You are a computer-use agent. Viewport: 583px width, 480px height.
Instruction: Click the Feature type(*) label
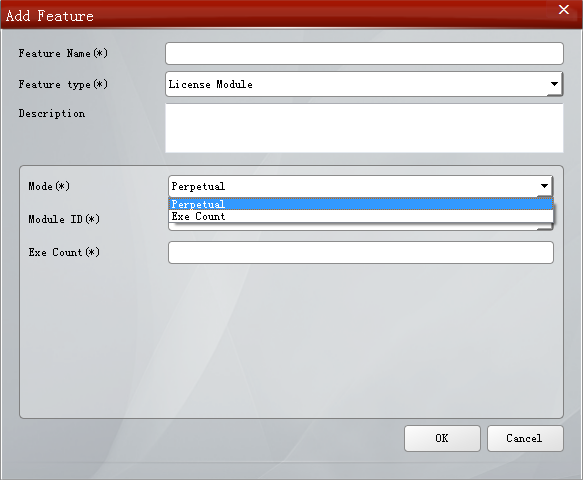[x=63, y=84]
